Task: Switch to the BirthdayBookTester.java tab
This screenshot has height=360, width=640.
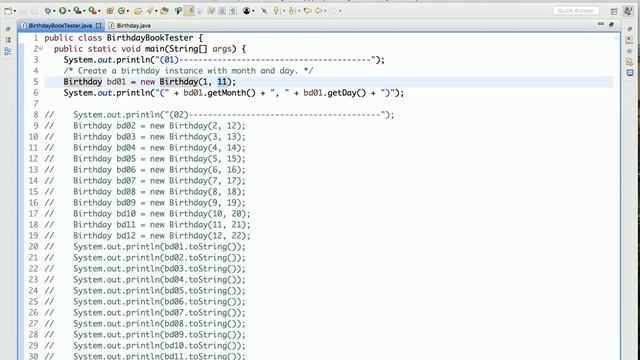Action: pyautogui.click(x=60, y=26)
